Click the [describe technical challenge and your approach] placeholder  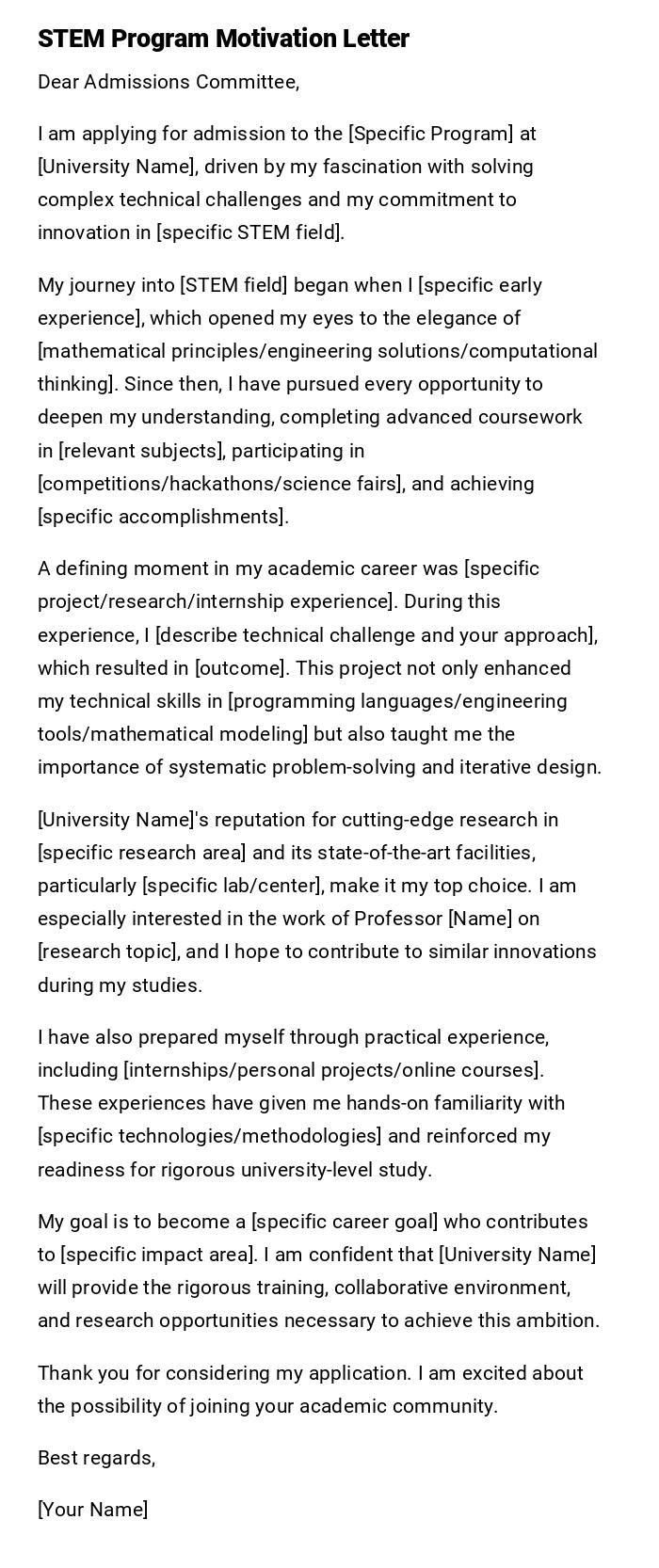pos(375,635)
